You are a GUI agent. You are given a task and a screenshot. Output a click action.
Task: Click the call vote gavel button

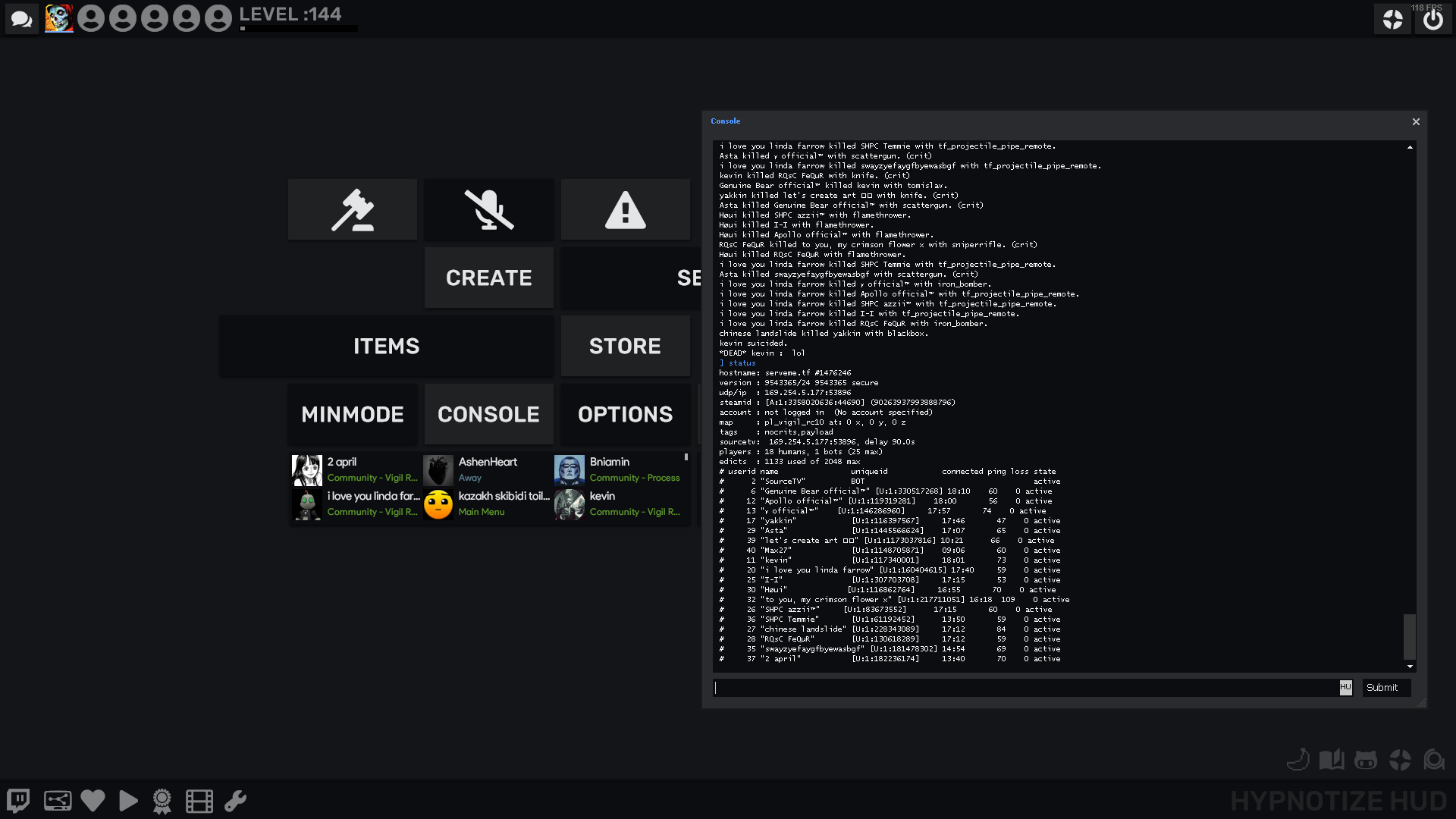tap(353, 210)
